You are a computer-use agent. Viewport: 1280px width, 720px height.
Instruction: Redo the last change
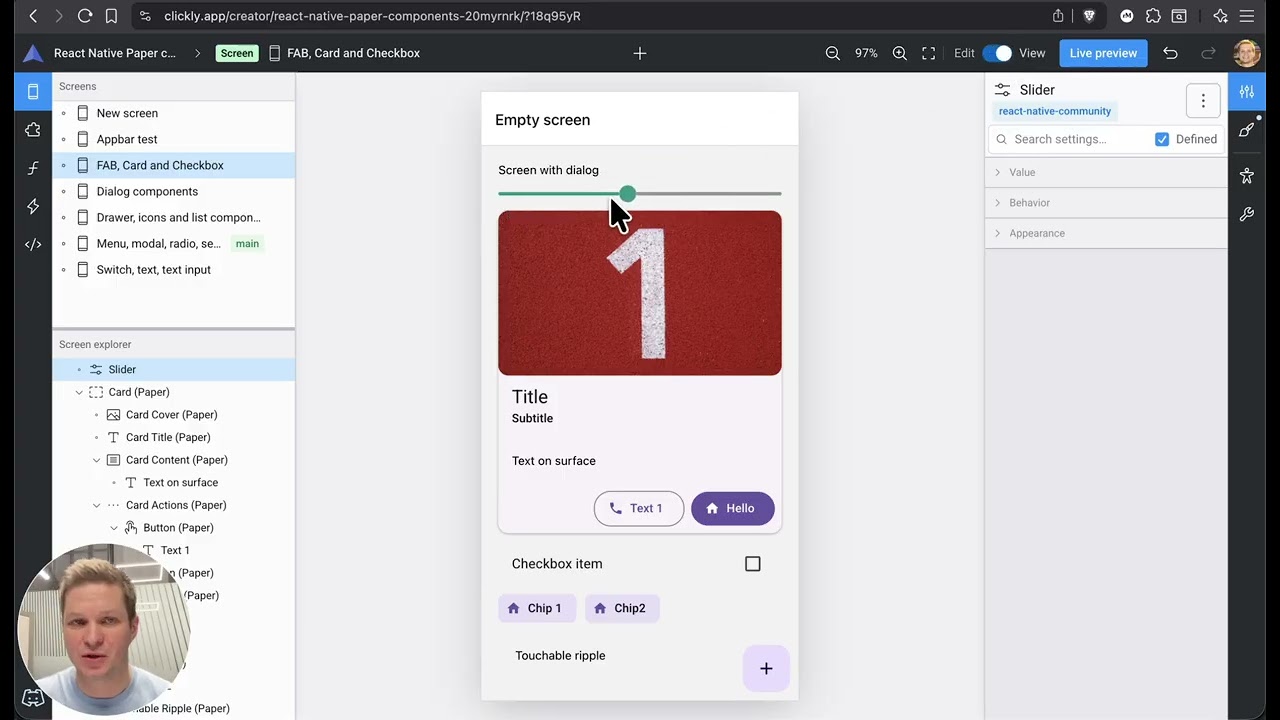[1208, 53]
